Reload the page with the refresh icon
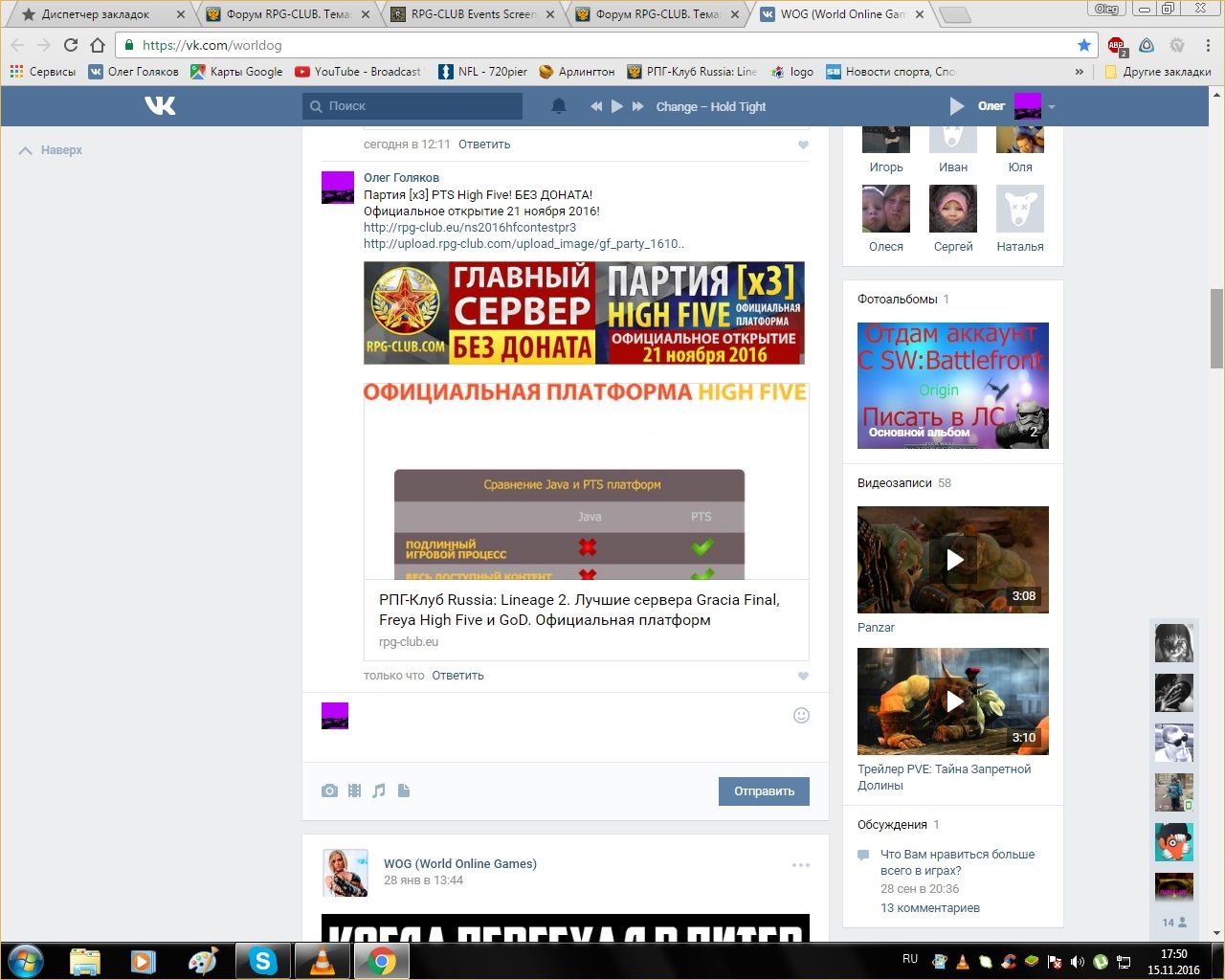The width and height of the screenshot is (1225, 980). tap(71, 45)
